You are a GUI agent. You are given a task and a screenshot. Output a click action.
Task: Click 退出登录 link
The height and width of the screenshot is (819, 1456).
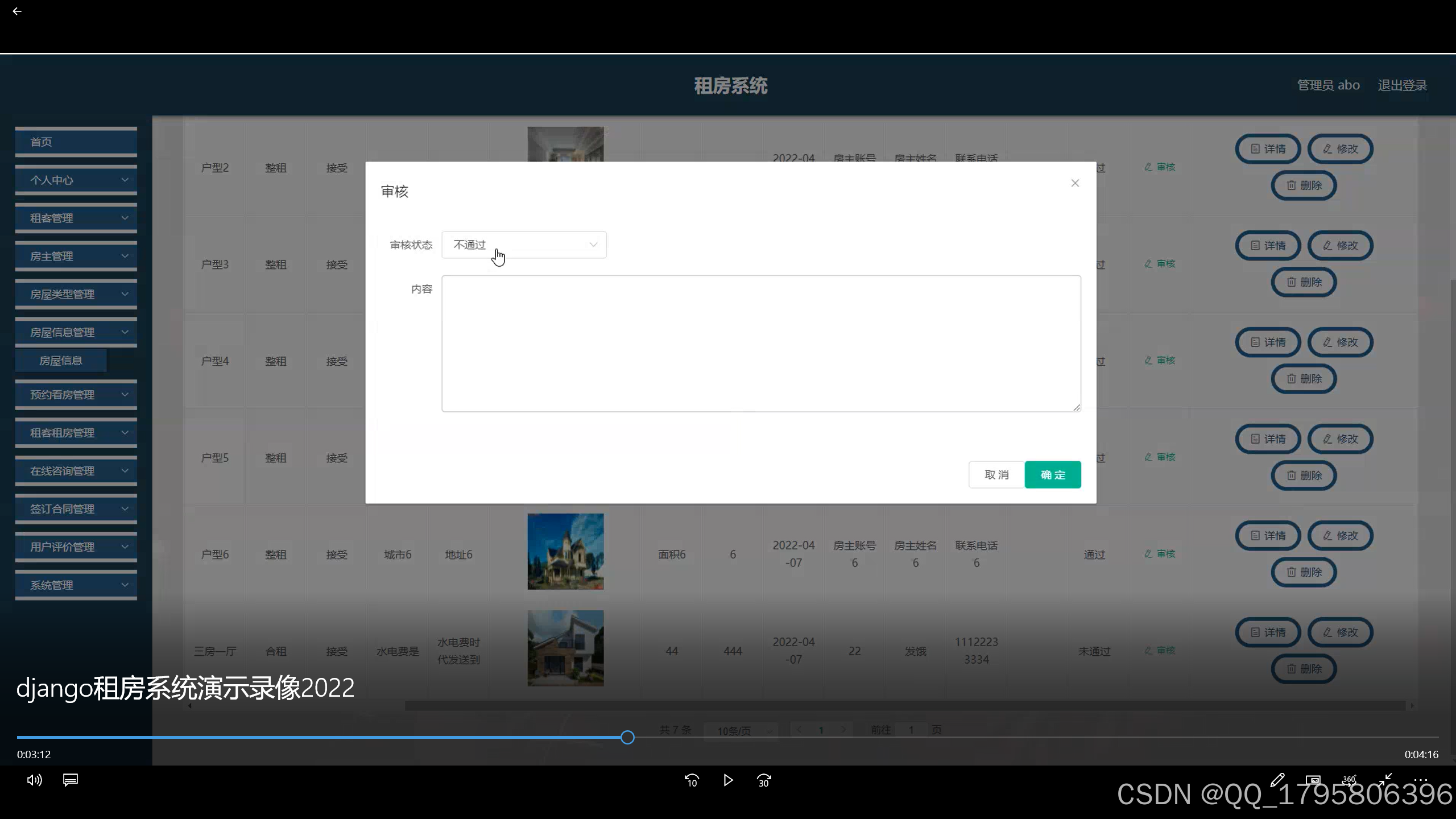click(x=1402, y=85)
